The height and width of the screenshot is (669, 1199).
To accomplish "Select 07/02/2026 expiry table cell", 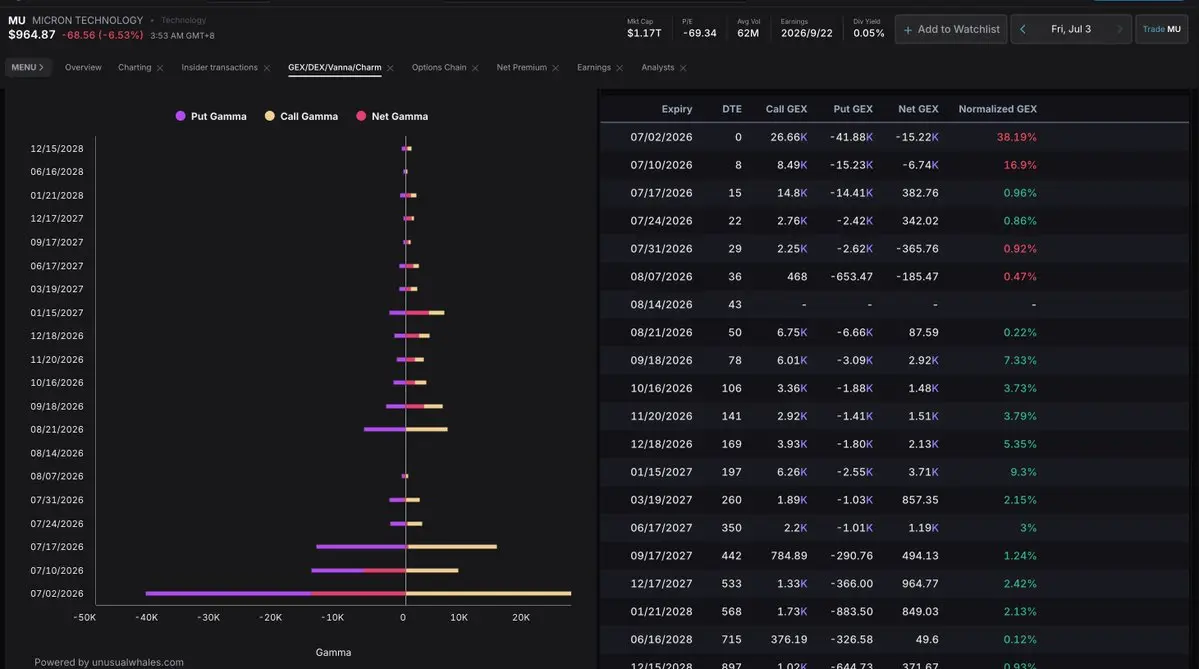I will [x=661, y=138].
